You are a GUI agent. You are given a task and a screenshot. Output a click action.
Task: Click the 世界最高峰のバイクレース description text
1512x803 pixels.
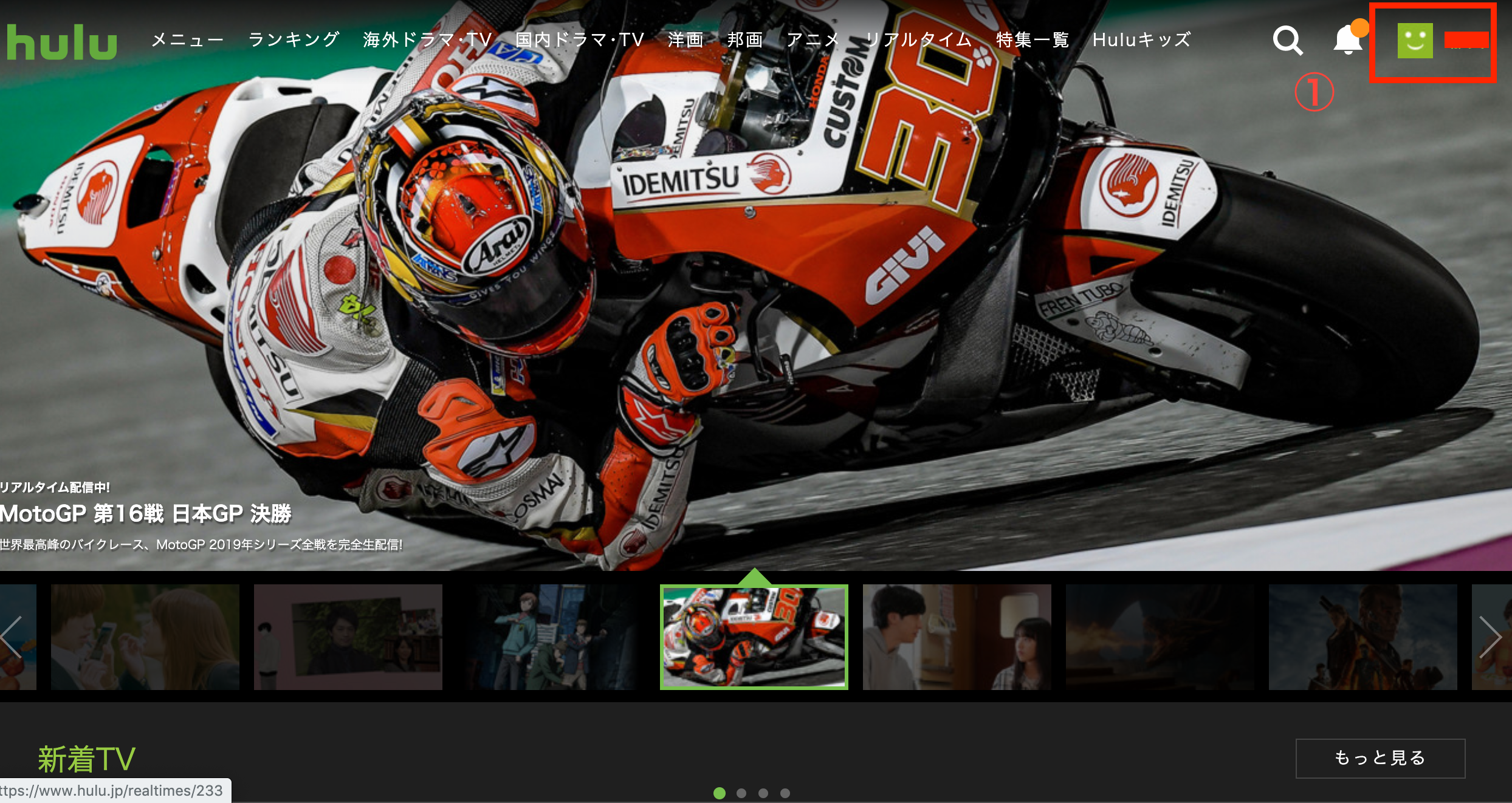(x=201, y=545)
